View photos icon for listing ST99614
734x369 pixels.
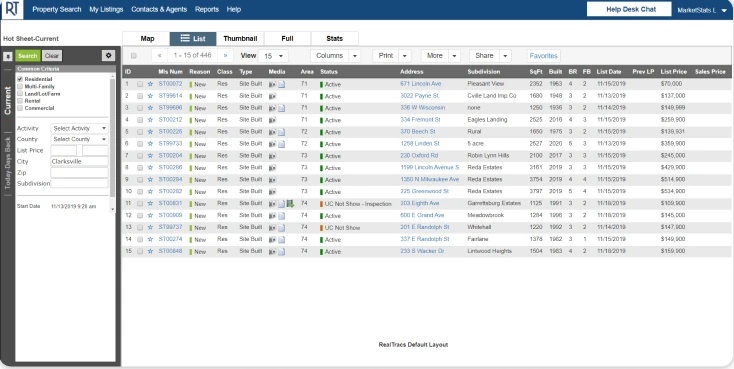click(272, 96)
